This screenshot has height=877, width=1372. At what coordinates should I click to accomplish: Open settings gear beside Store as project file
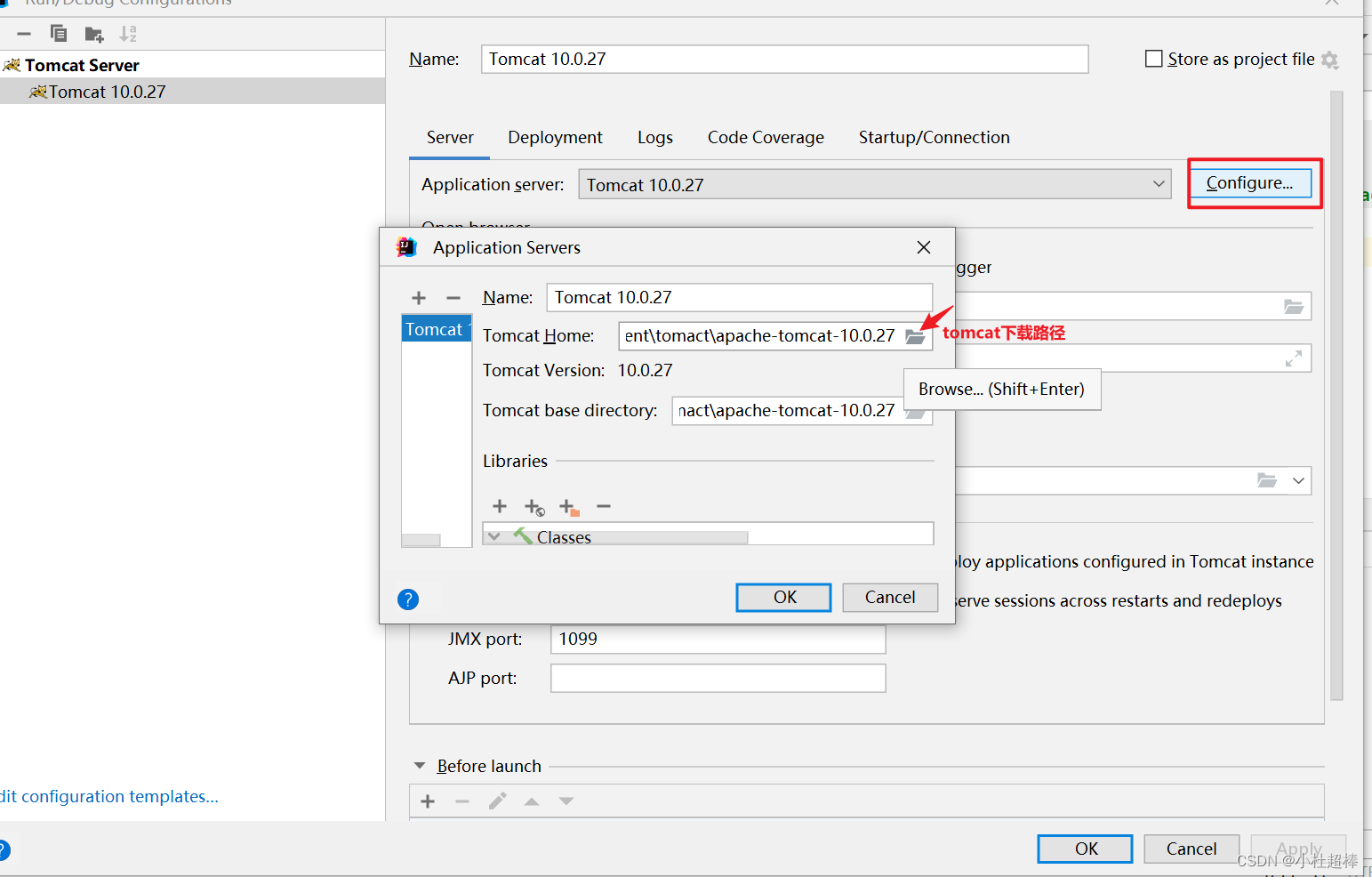tap(1329, 60)
